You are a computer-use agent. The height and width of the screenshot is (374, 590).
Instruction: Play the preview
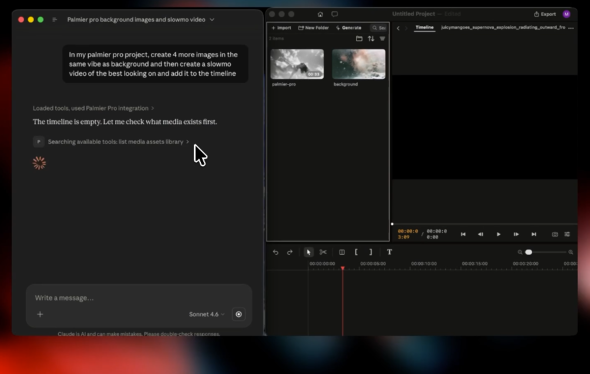(499, 234)
